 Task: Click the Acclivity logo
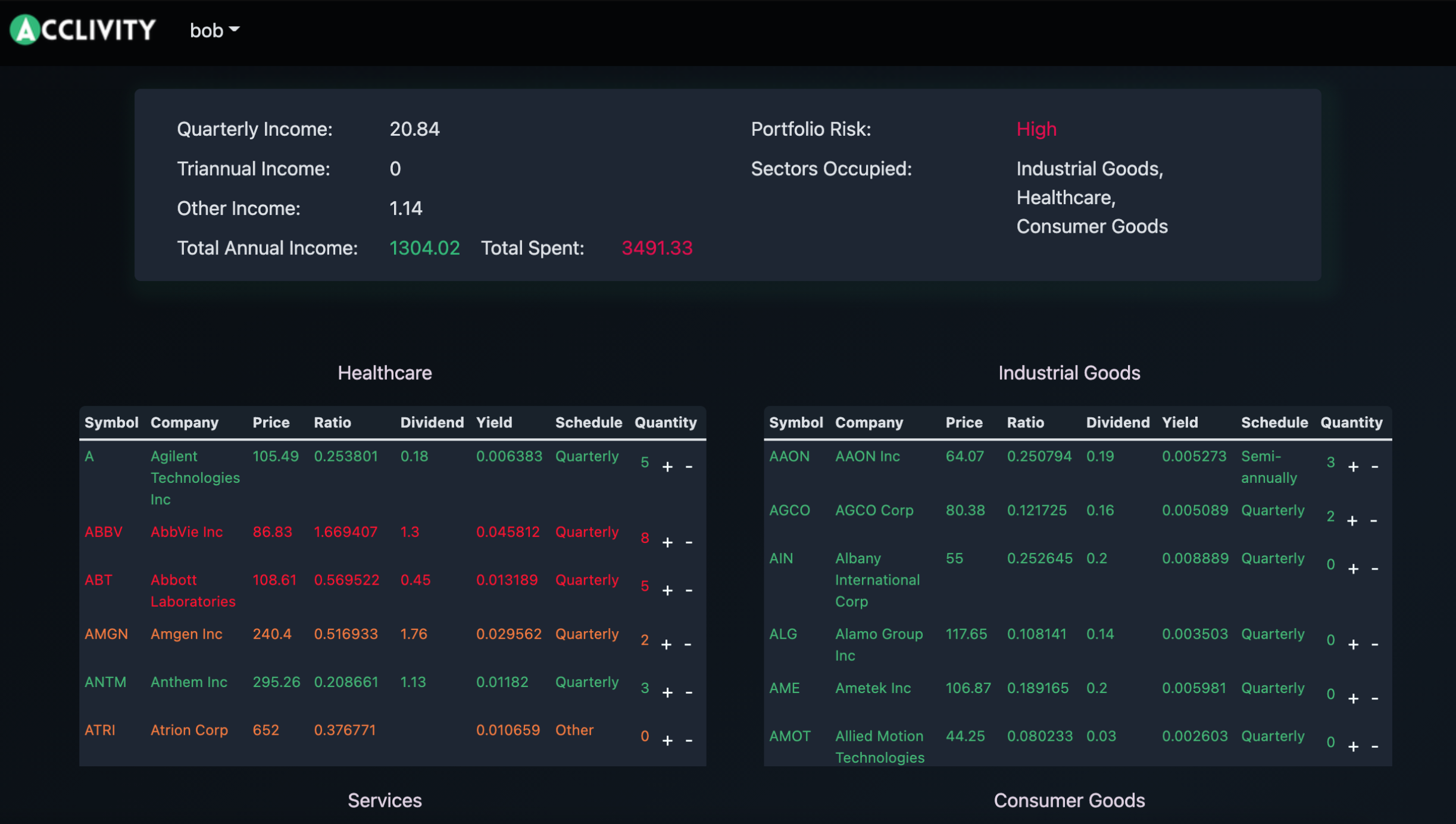pyautogui.click(x=82, y=30)
